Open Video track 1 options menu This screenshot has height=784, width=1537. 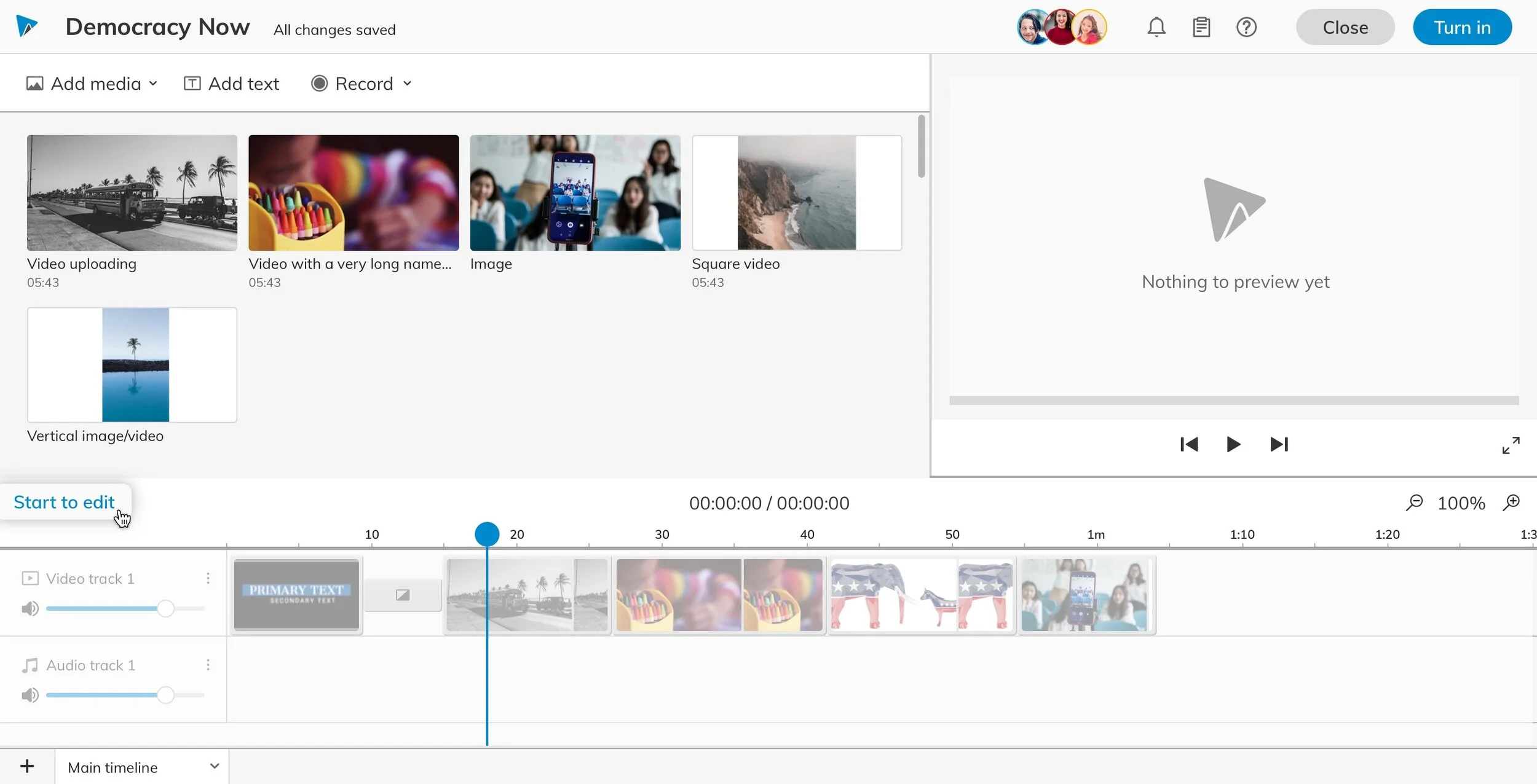[208, 578]
